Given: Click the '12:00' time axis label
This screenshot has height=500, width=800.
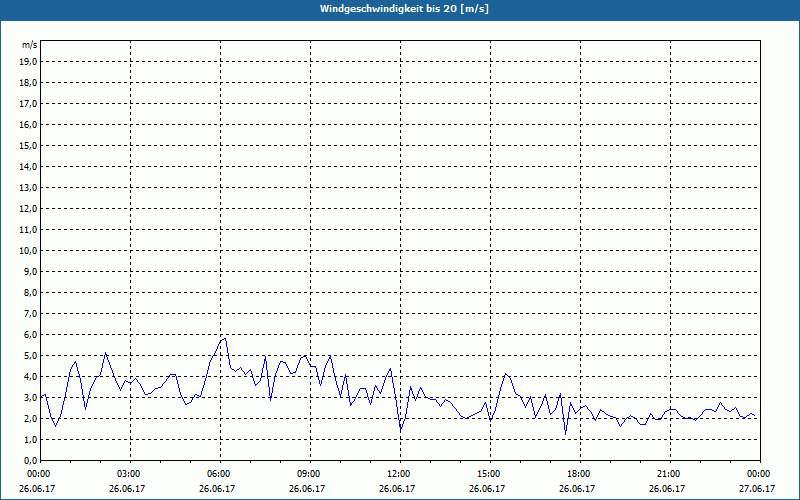Looking at the screenshot, I should click(398, 474).
